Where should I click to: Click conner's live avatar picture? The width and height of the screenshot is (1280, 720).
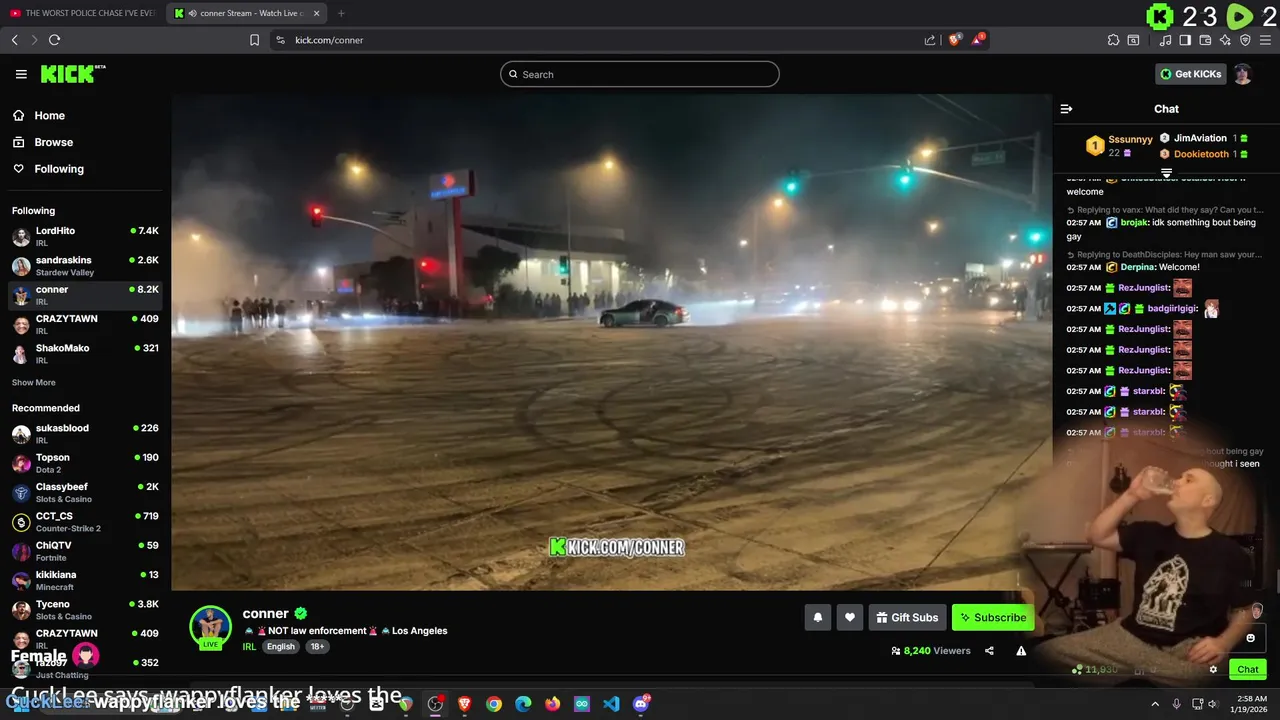pyautogui.click(x=210, y=627)
